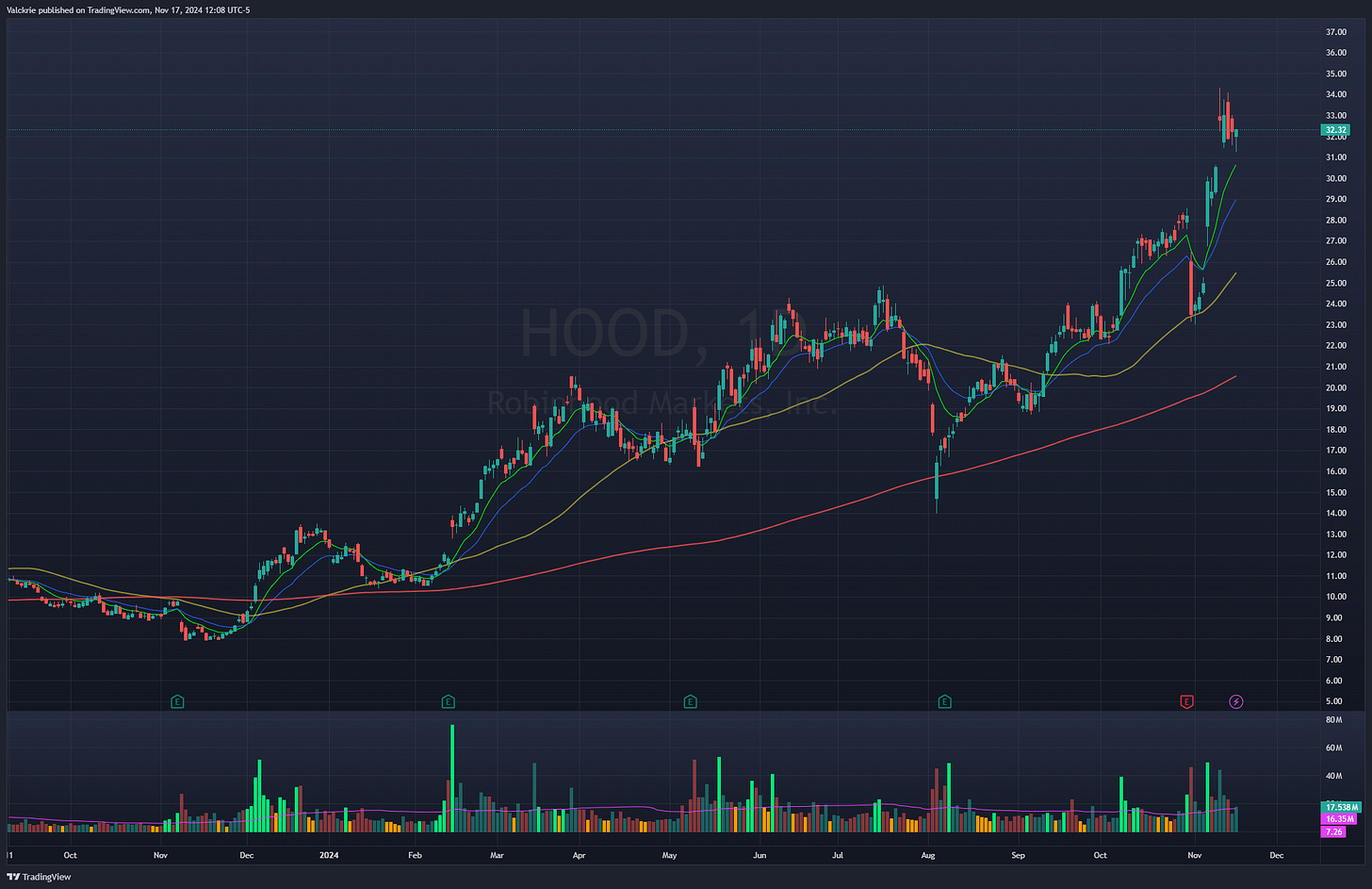Click the Apr label on time axis
Image resolution: width=1372 pixels, height=889 pixels.
click(579, 855)
